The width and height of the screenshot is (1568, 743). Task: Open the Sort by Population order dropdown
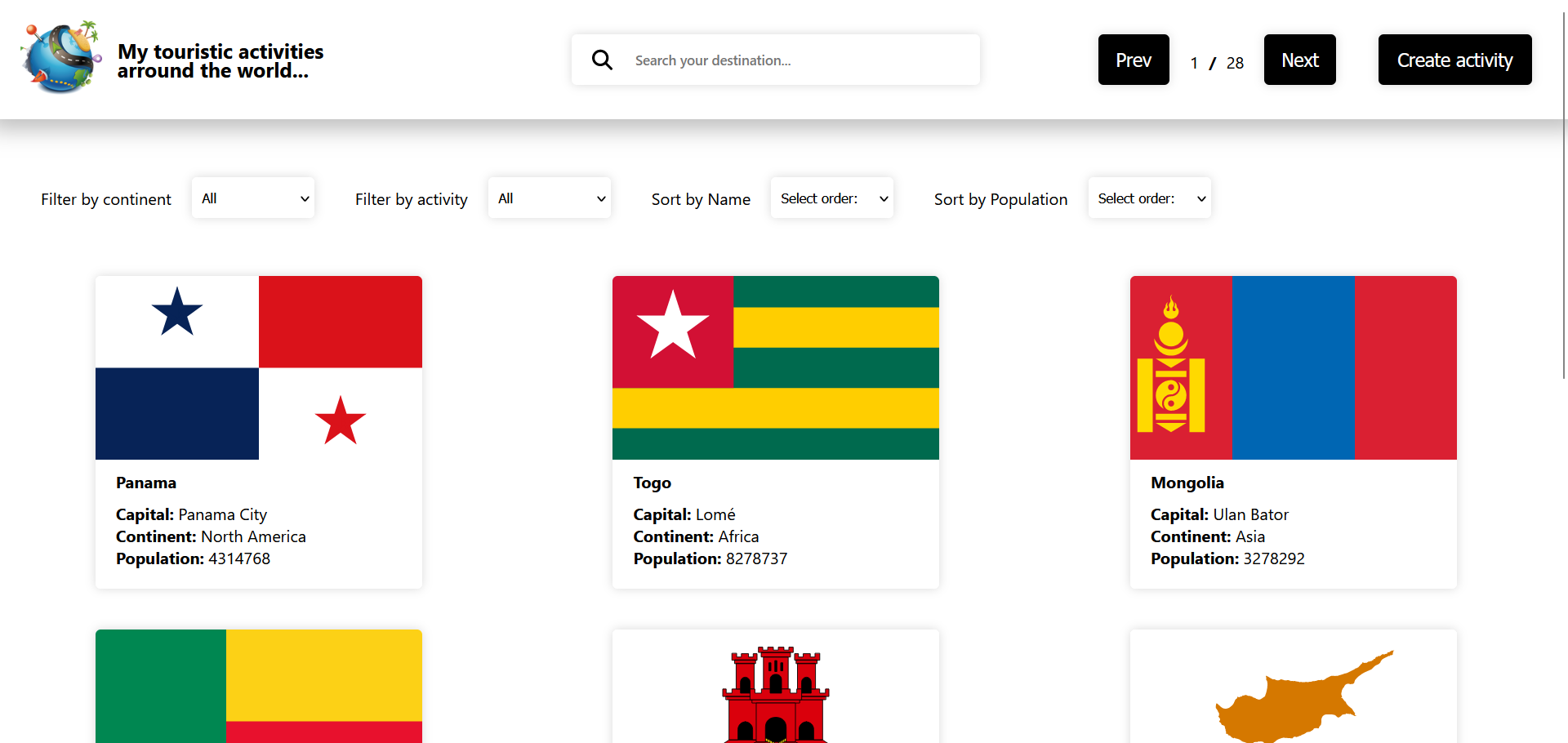[1149, 198]
